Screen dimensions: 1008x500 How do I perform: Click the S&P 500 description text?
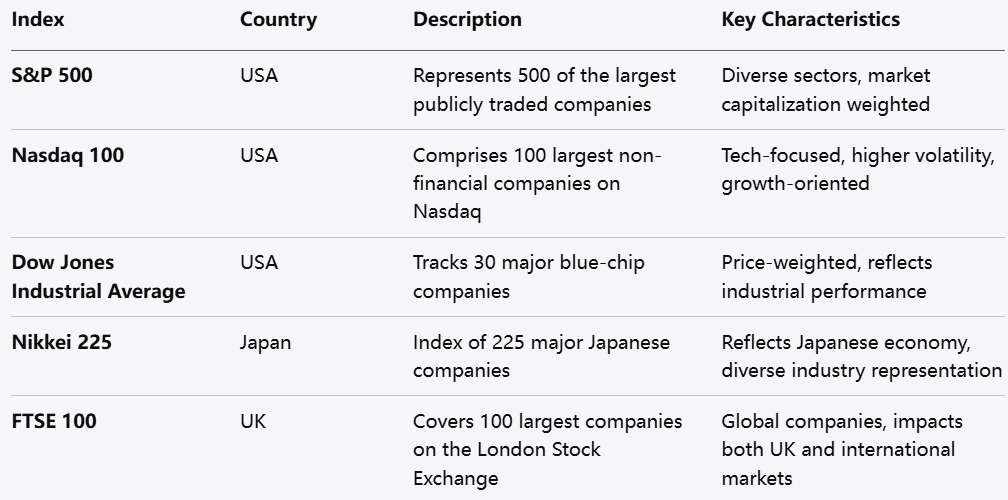point(543,90)
